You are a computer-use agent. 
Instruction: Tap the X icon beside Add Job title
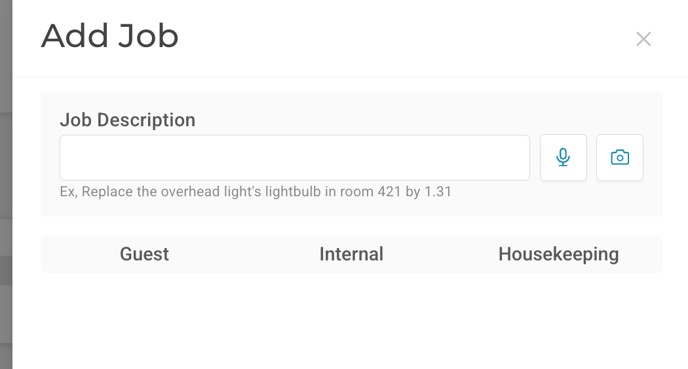pos(643,39)
